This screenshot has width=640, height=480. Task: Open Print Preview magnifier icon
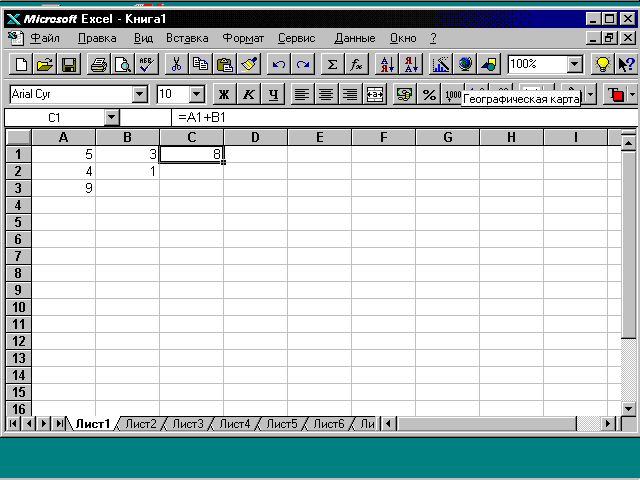click(x=122, y=64)
